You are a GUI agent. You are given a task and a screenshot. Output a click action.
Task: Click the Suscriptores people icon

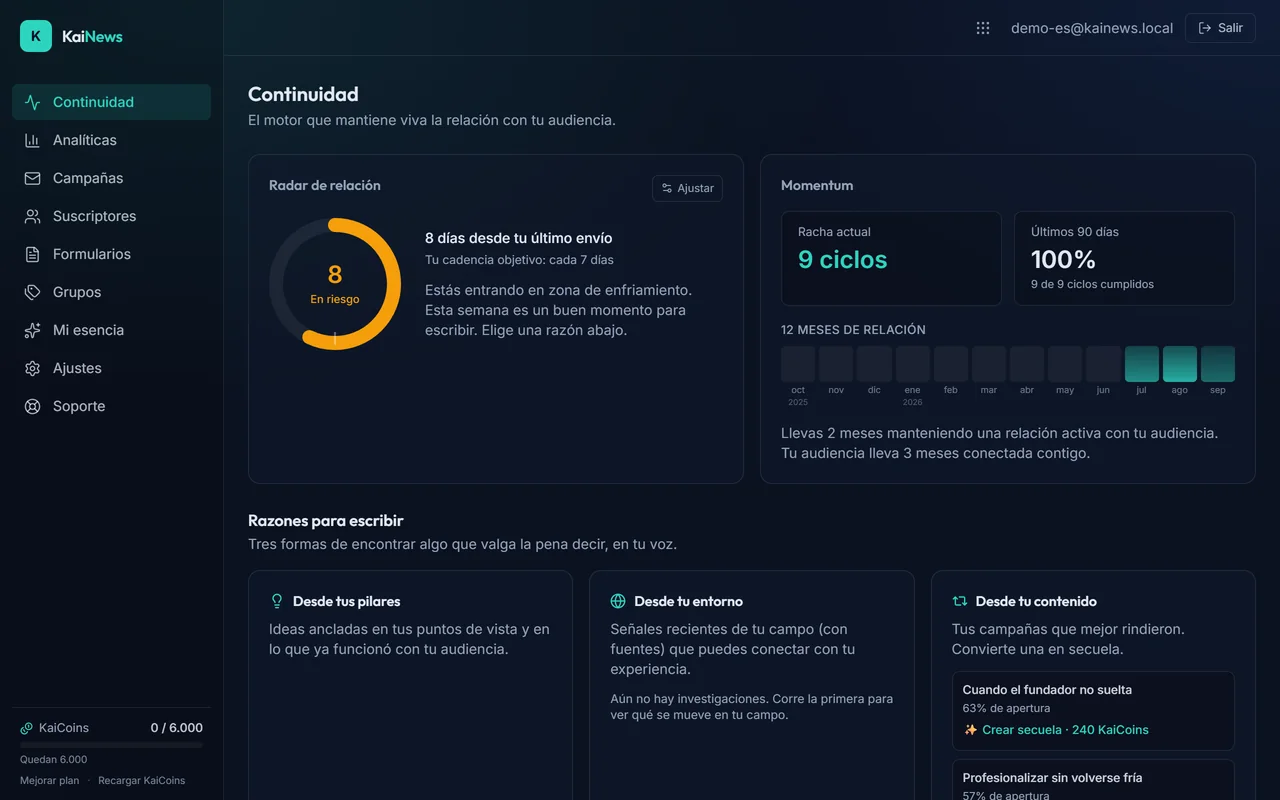32,216
